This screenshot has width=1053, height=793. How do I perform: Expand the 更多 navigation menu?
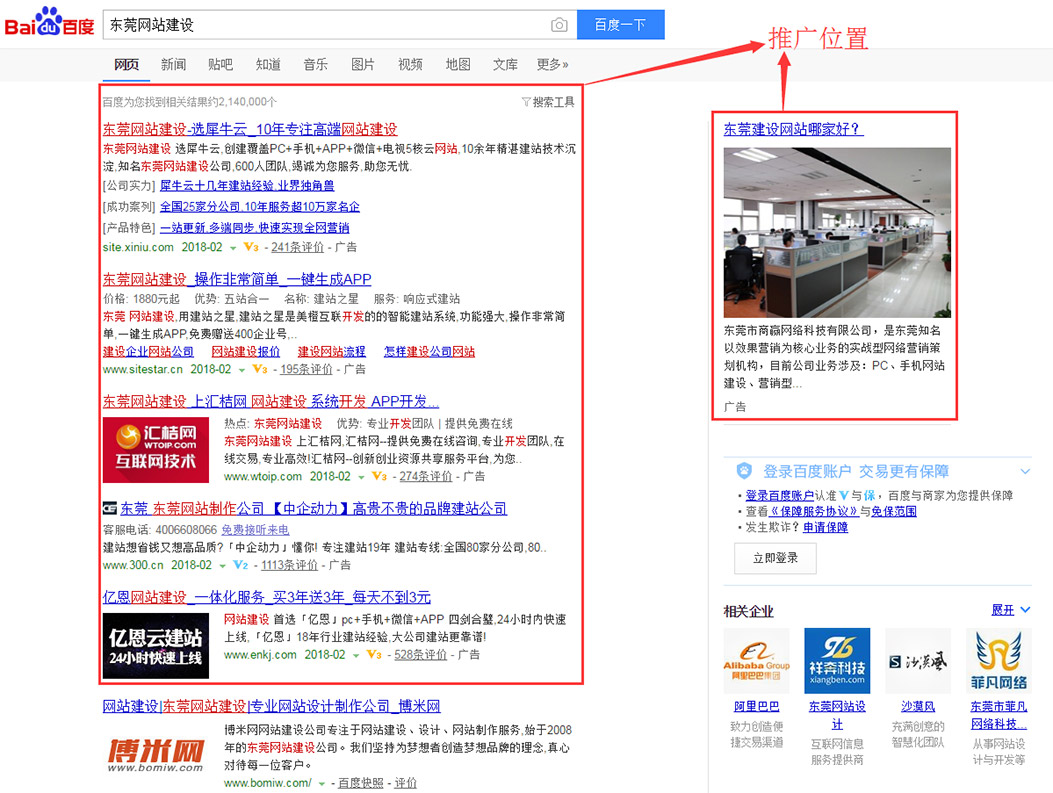pyautogui.click(x=552, y=65)
